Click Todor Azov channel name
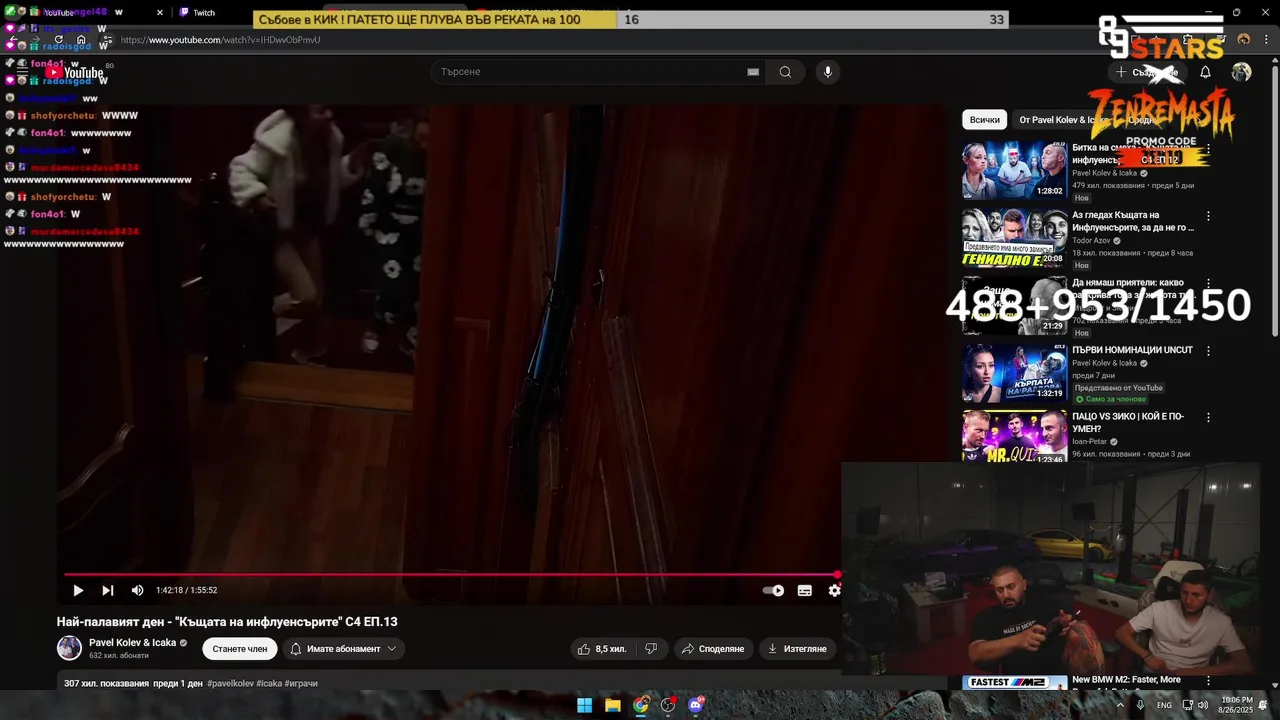1280x720 pixels. [1091, 241]
